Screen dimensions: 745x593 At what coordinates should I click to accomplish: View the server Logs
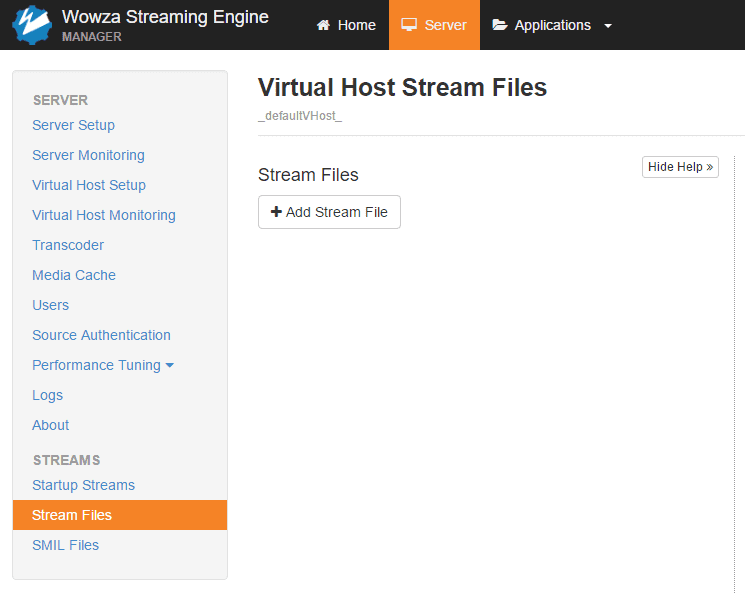click(48, 395)
